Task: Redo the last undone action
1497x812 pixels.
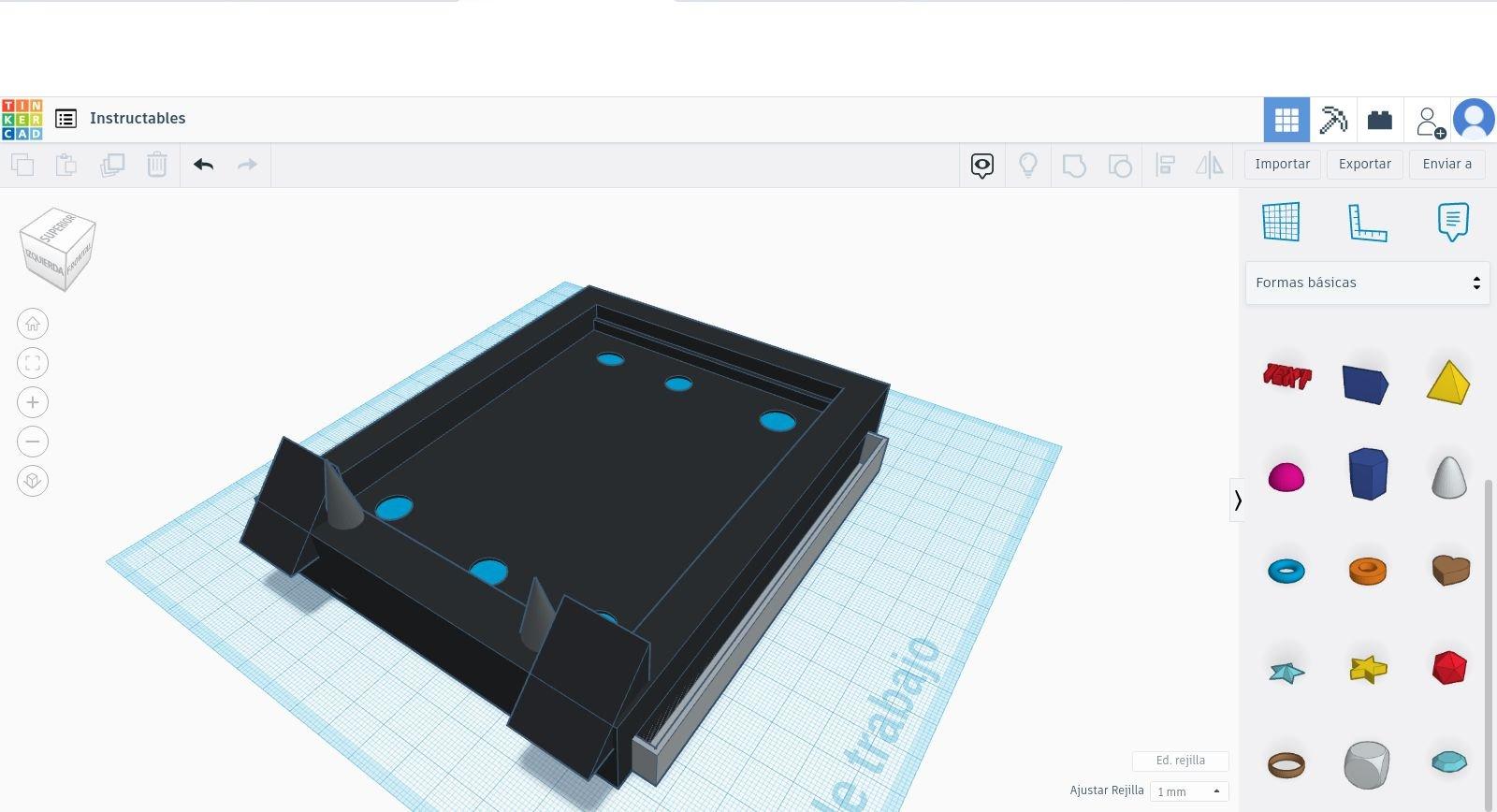Action: pos(247,165)
